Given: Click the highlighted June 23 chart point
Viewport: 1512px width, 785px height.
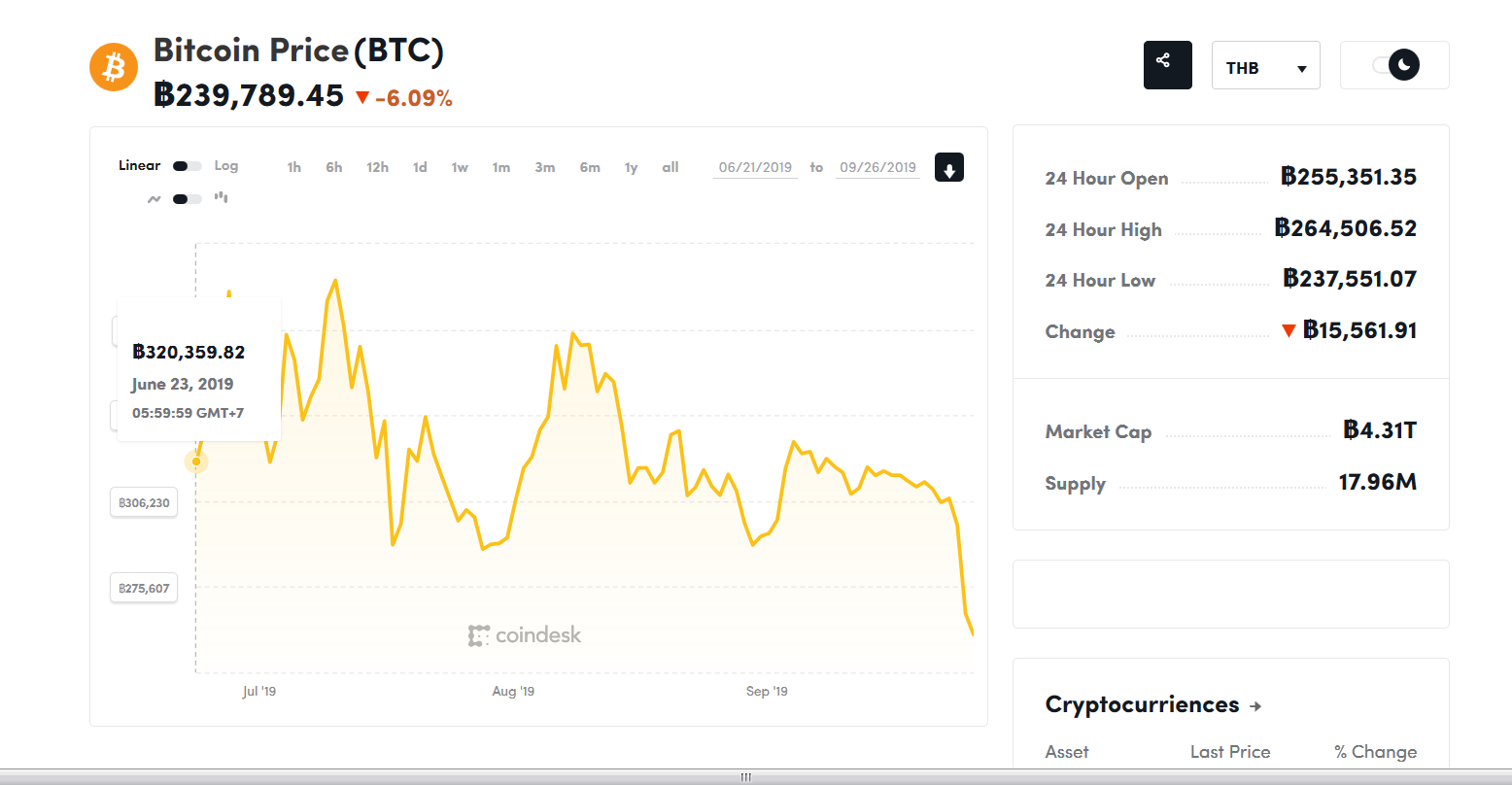Looking at the screenshot, I should coord(196,461).
